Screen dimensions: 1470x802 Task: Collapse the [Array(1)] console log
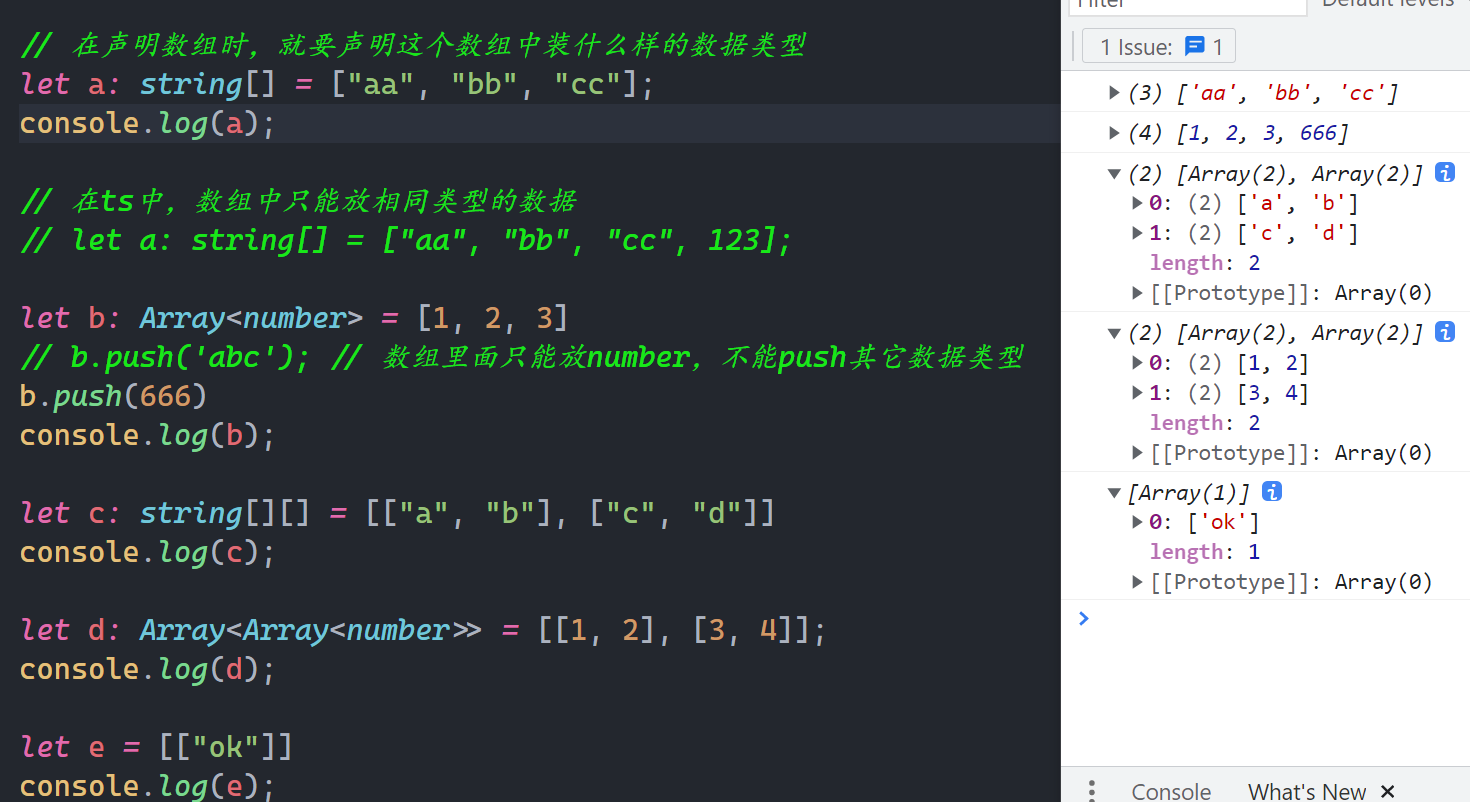point(1114,493)
